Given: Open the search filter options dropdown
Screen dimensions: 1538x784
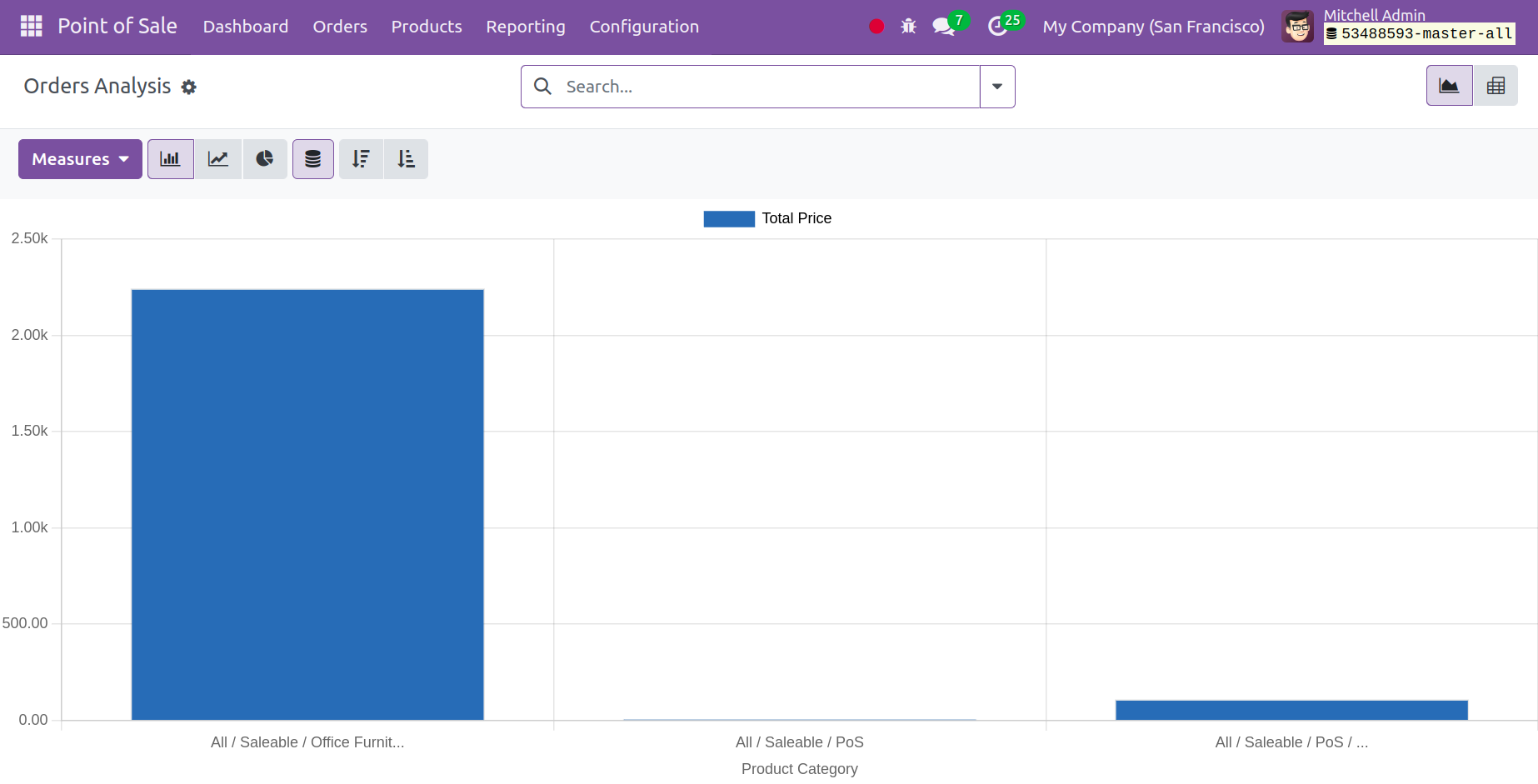Looking at the screenshot, I should click(997, 87).
